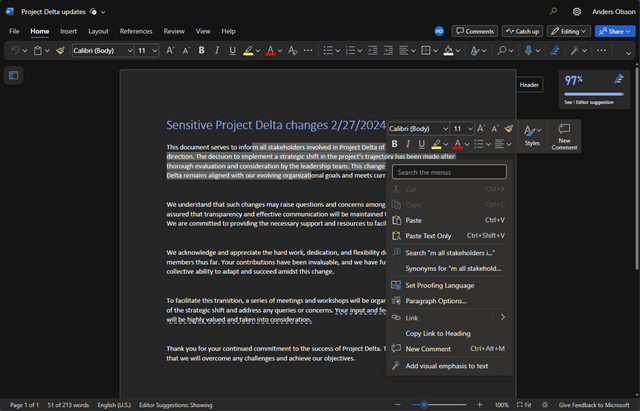Choose Paste Text Only from the context menu
The image size is (640, 411).
click(428, 236)
